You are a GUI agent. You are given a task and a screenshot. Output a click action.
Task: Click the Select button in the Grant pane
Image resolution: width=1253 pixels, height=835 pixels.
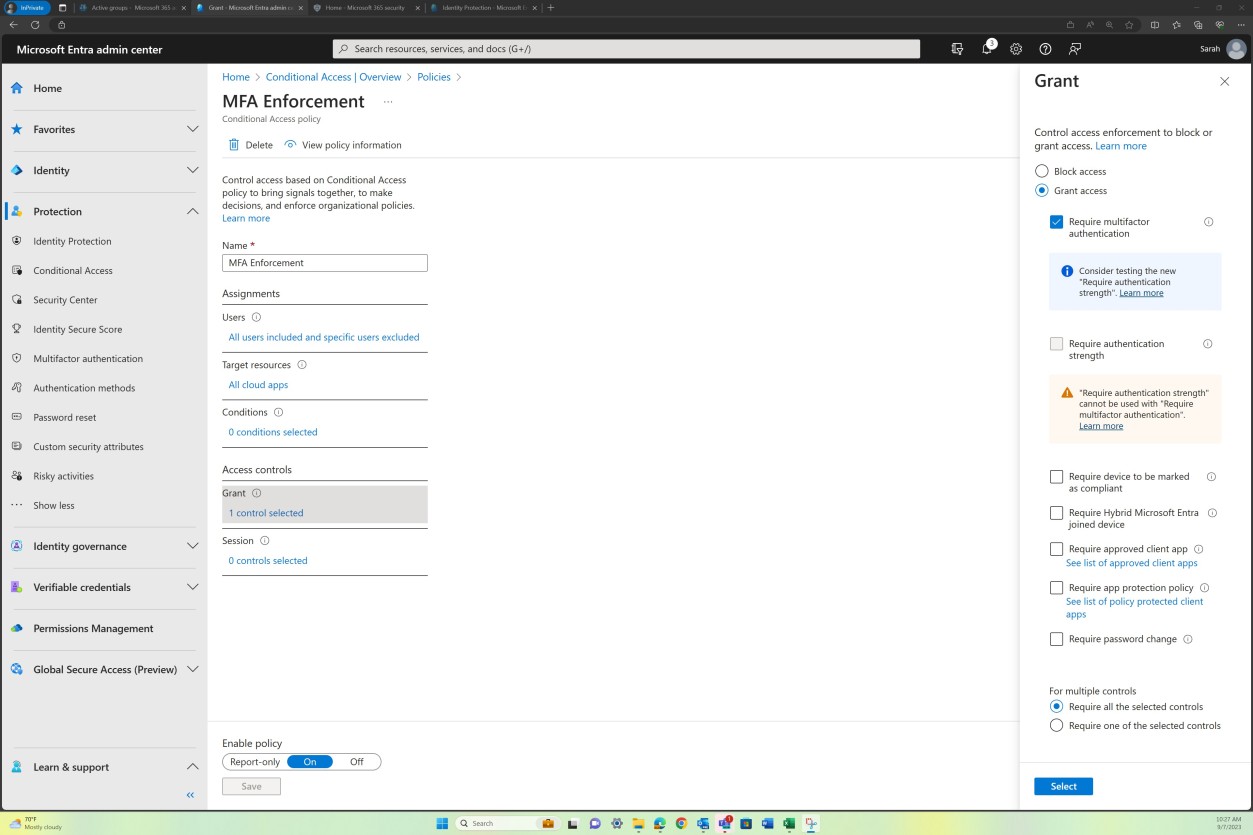[x=1062, y=786]
